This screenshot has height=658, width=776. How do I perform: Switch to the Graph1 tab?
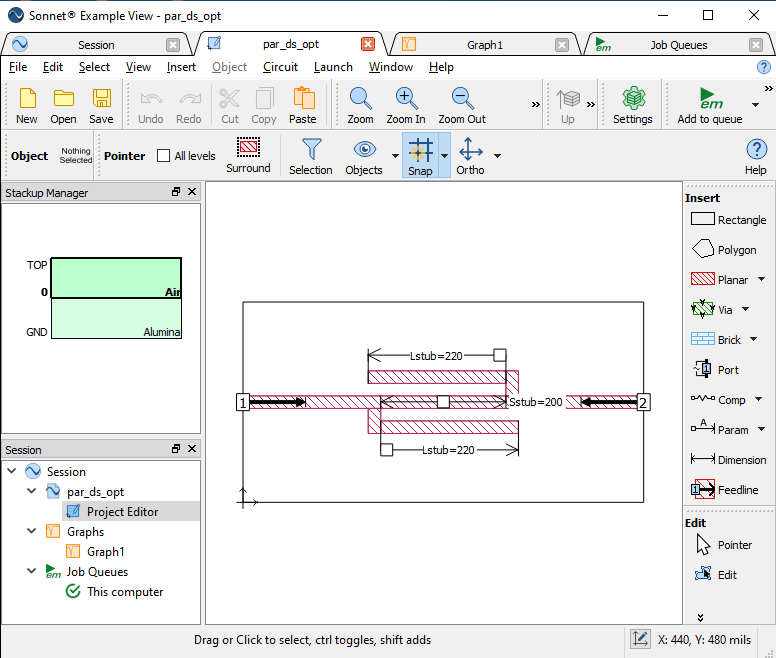[485, 45]
